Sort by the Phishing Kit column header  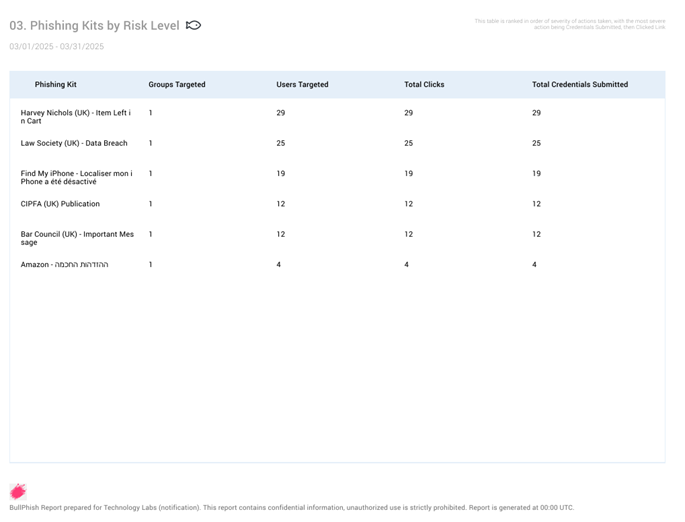pyautogui.click(x=56, y=85)
